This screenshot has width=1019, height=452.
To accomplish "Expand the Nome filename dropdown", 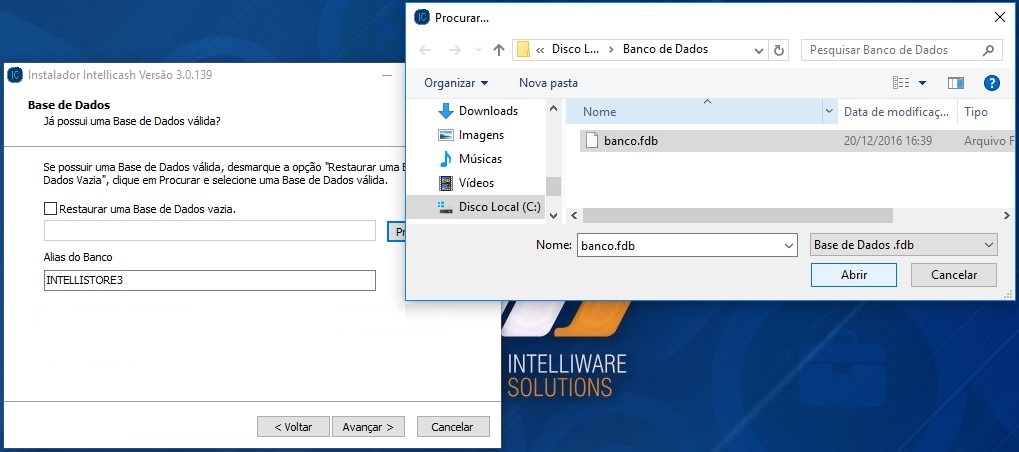I will [x=789, y=245].
